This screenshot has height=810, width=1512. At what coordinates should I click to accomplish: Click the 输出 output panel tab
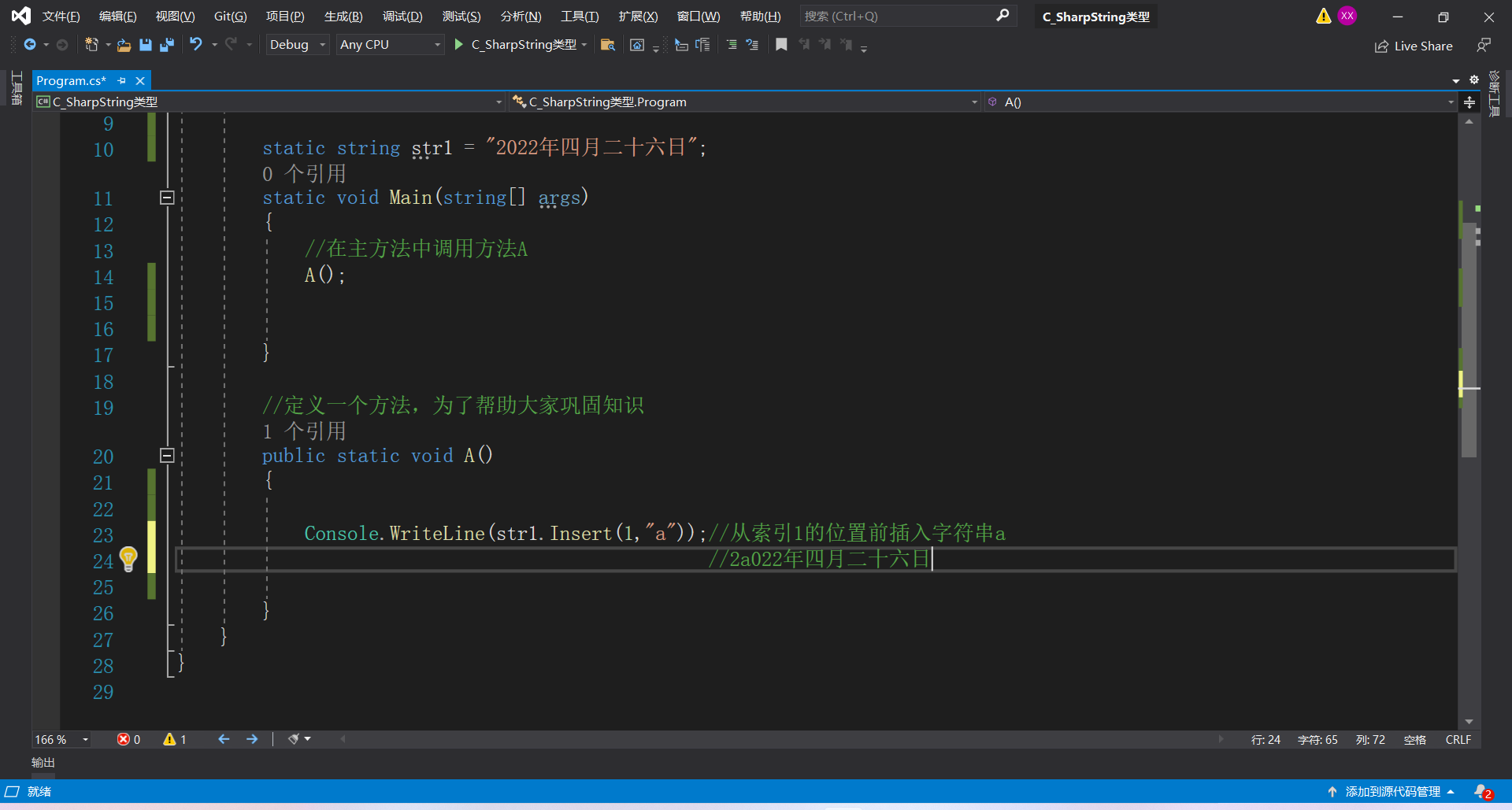tap(43, 763)
